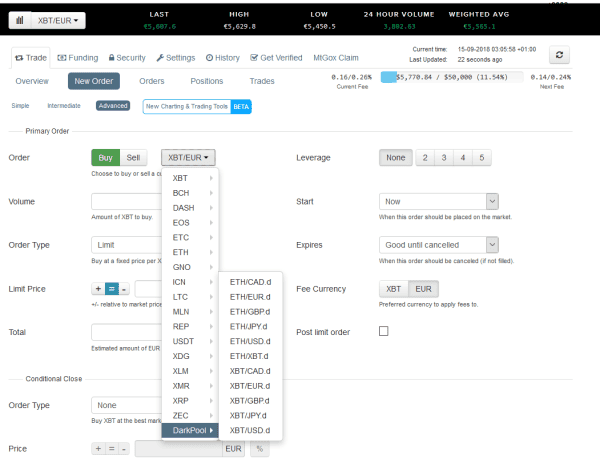Expand the XRP submenu
The width and height of the screenshot is (600, 472).
(190, 401)
